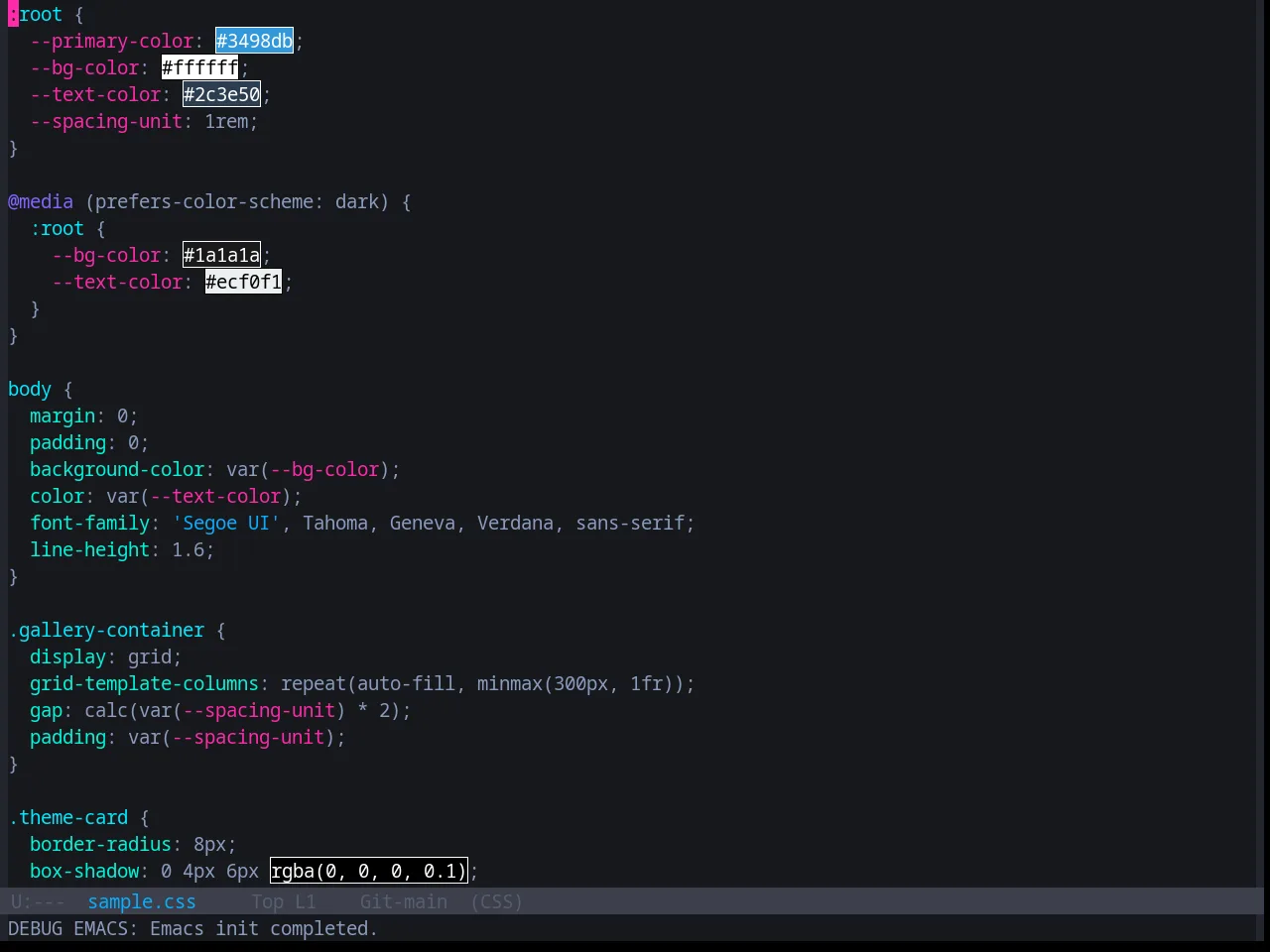Click the #2c3e50 color value
Screen dimensions: 1270x952
[x=221, y=94]
